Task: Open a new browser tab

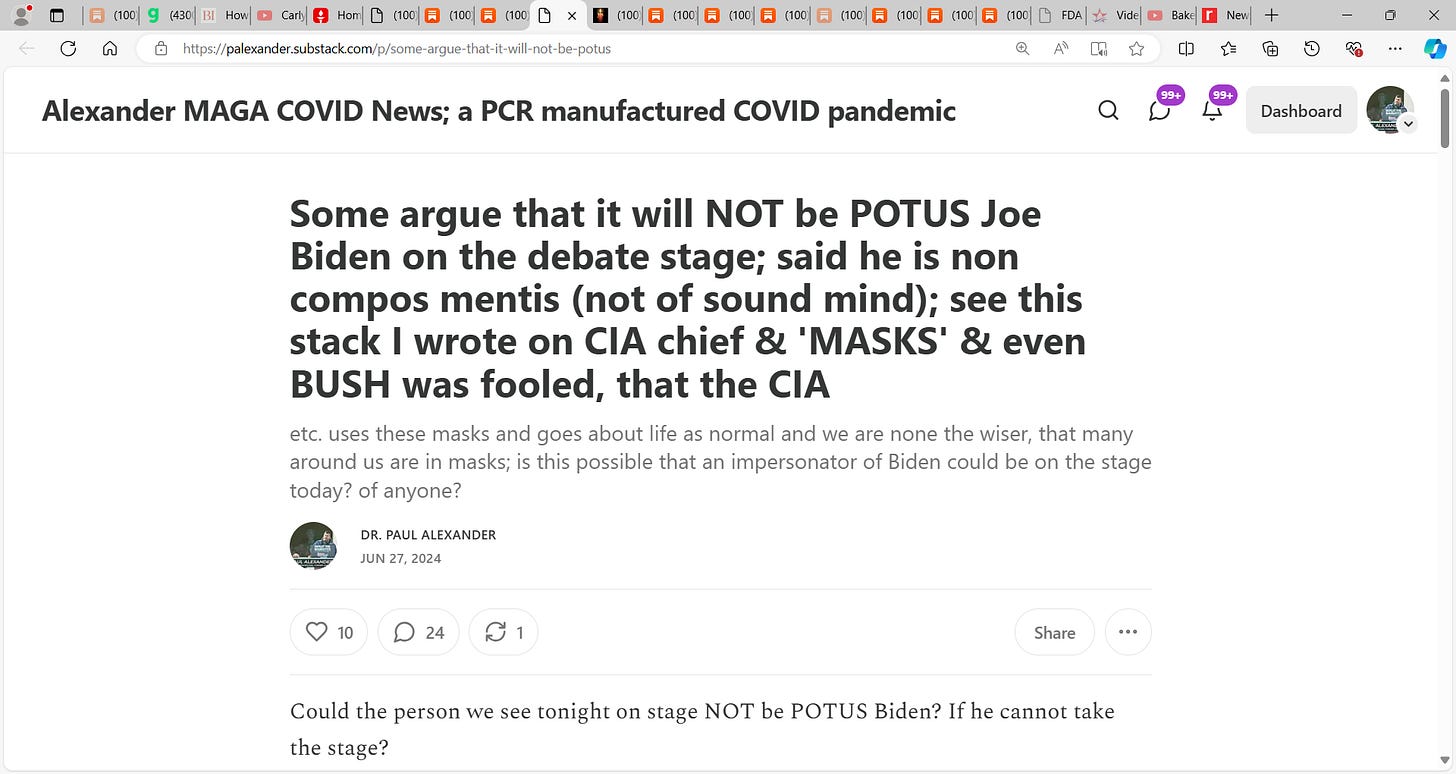Action: (1272, 15)
